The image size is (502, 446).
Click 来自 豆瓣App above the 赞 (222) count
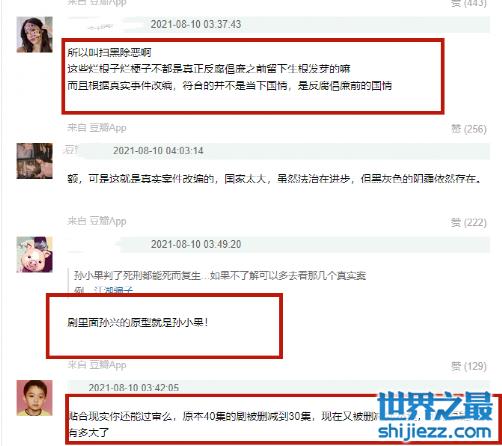[97, 221]
